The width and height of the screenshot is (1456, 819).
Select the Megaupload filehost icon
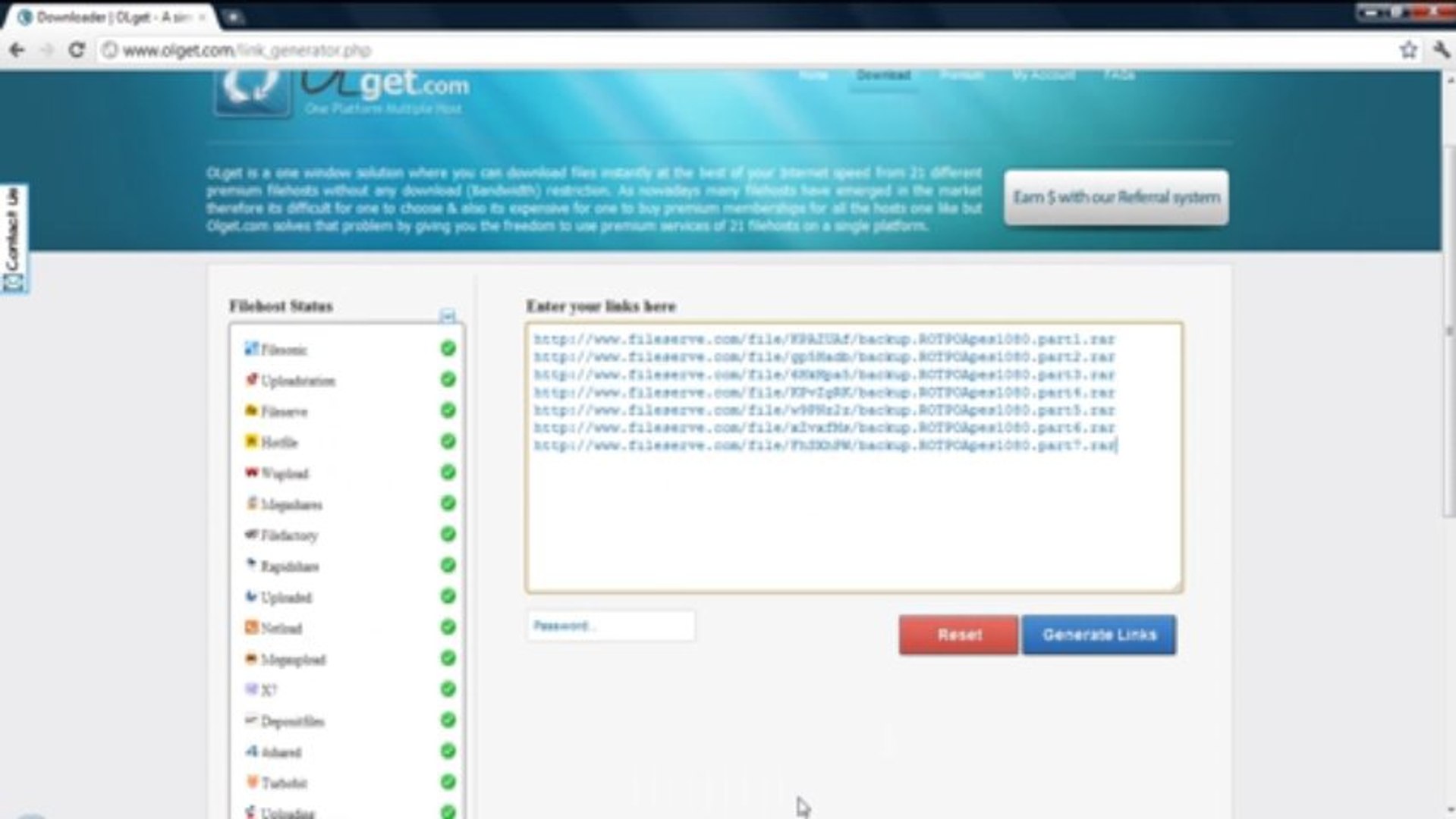coord(251,659)
